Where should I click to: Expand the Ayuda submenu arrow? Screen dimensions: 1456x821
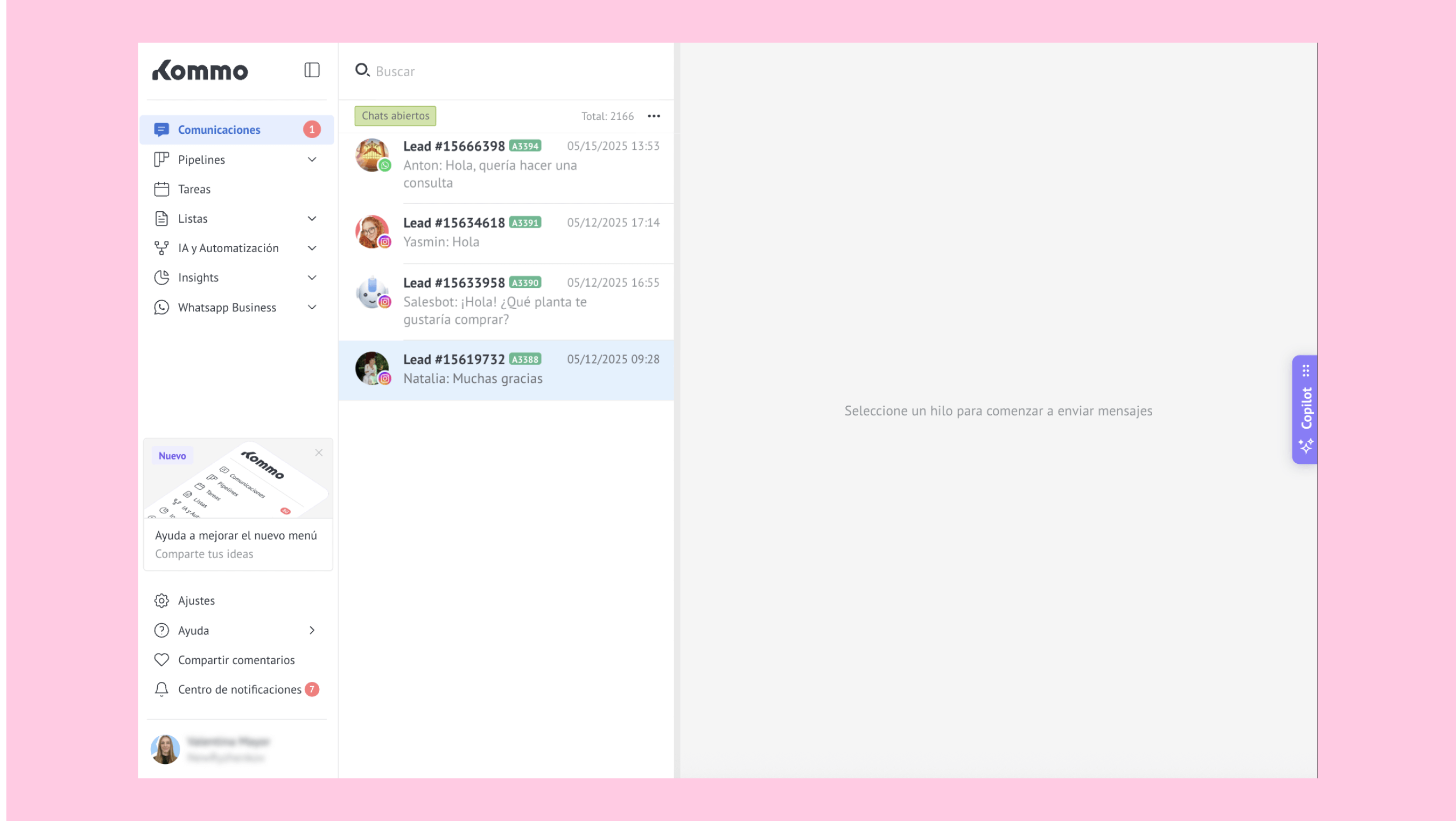click(311, 630)
